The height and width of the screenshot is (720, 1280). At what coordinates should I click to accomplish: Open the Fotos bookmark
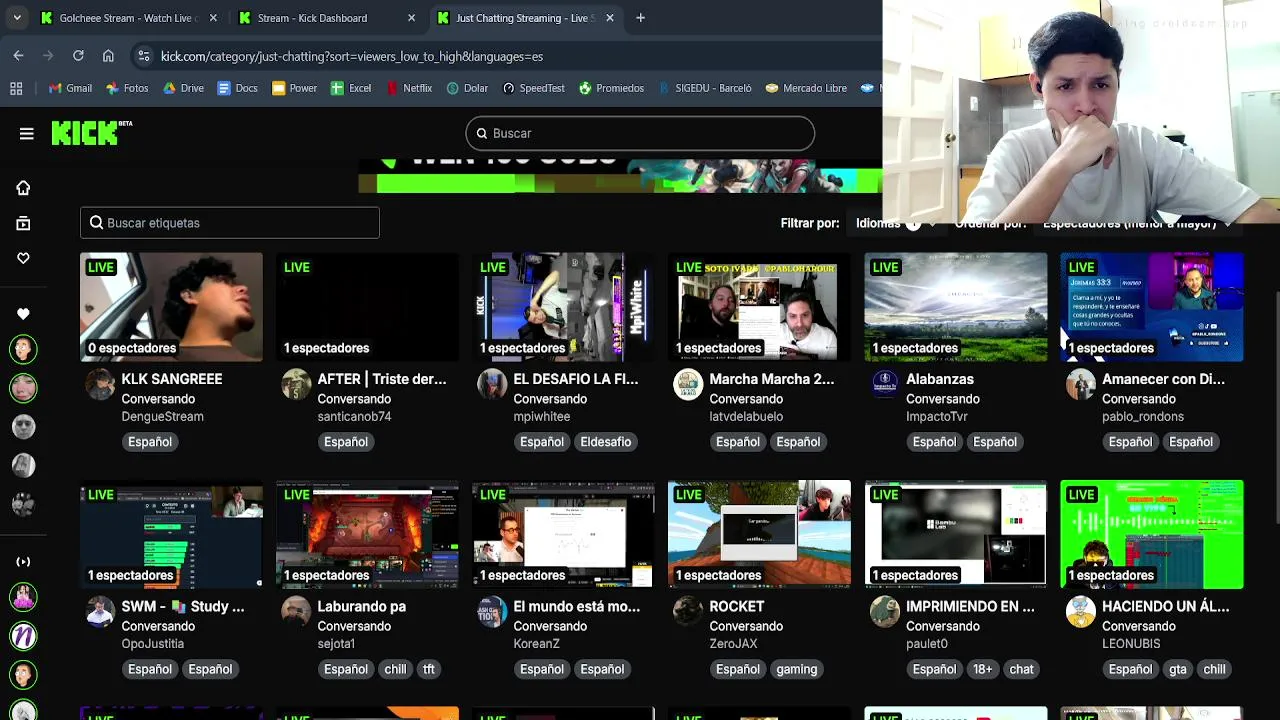(x=127, y=88)
